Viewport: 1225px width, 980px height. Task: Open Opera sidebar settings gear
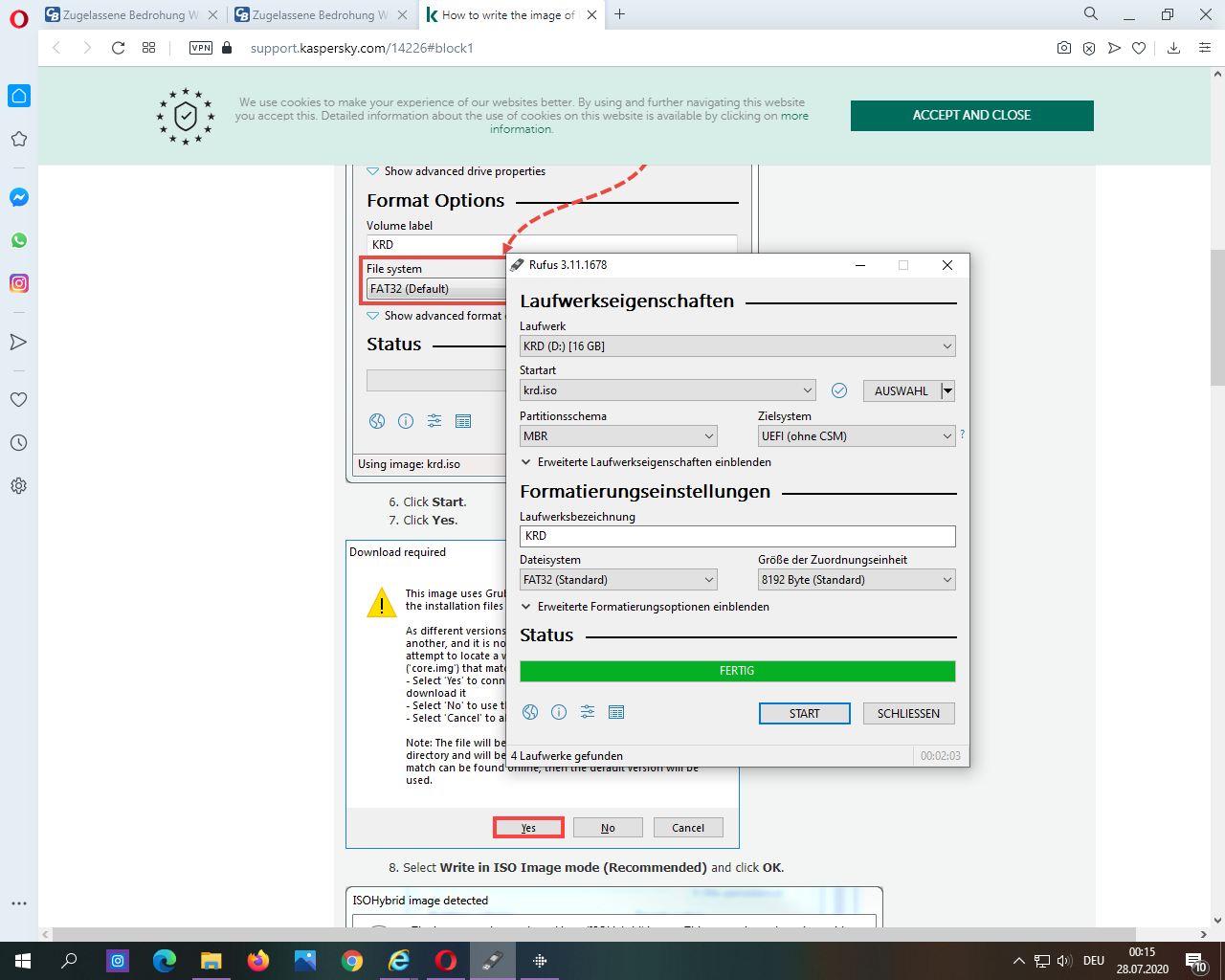click(19, 486)
